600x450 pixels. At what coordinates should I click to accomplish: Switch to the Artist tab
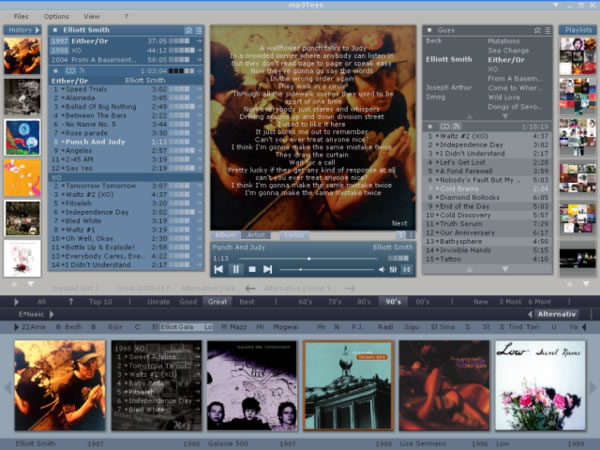point(256,235)
